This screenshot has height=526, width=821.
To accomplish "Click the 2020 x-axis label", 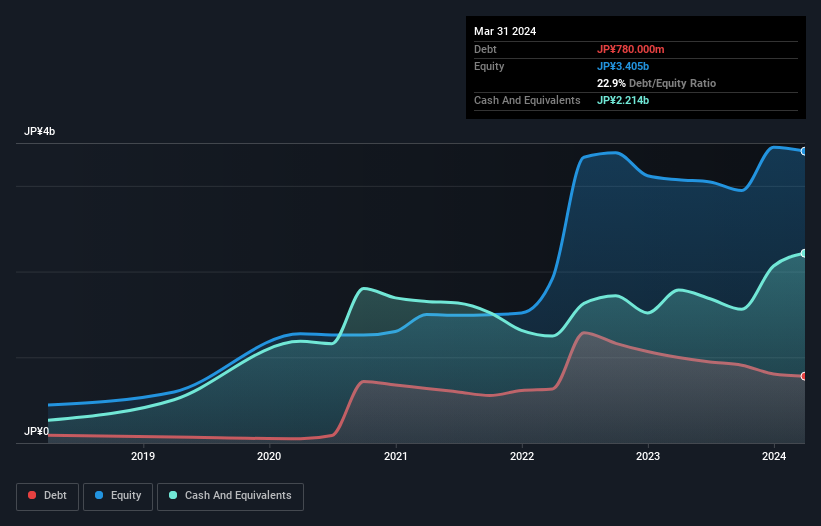I will pyautogui.click(x=269, y=456).
